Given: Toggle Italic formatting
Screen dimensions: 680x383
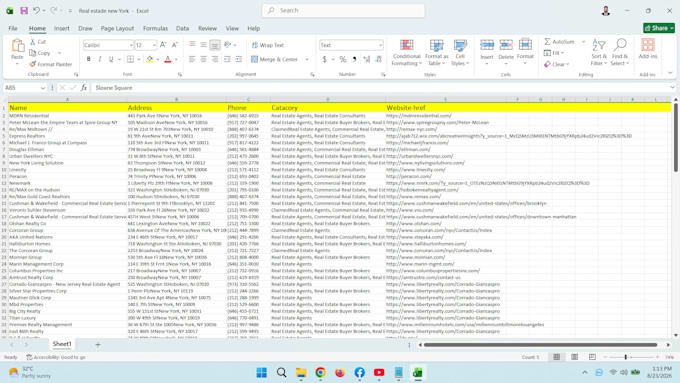Looking at the screenshot, I should coord(100,59).
